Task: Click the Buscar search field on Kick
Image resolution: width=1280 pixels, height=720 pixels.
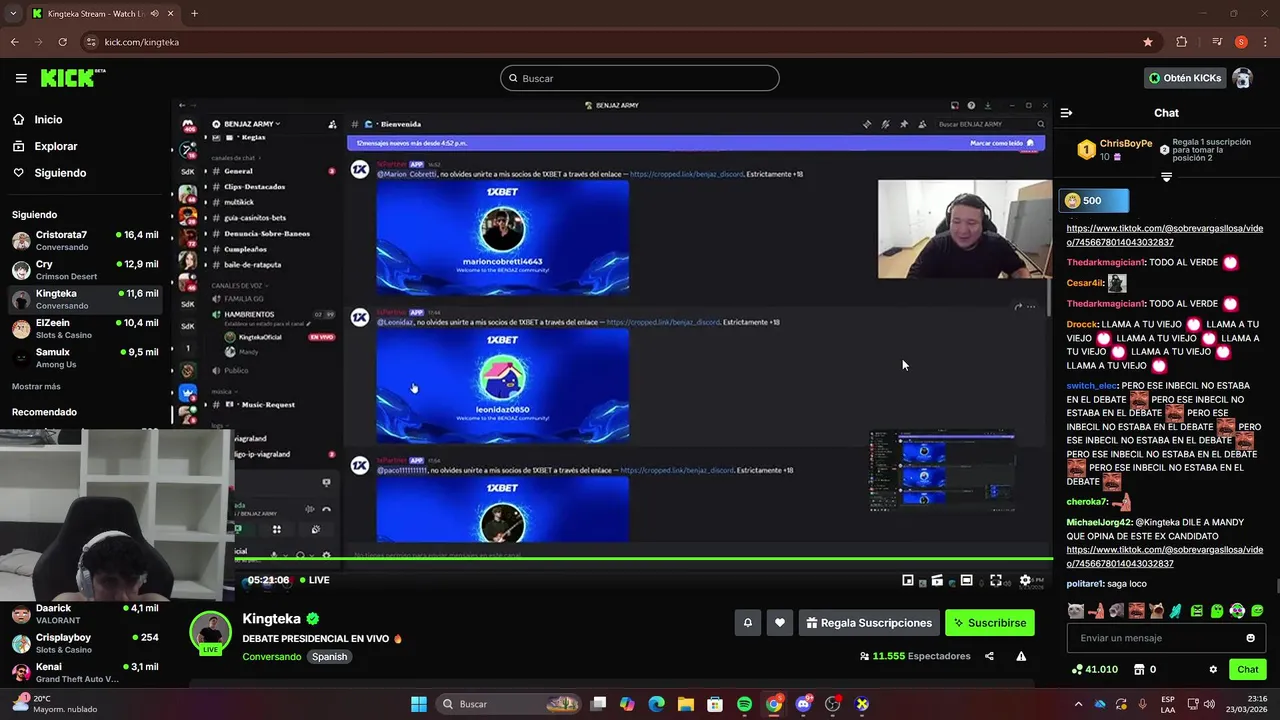Action: tap(640, 78)
